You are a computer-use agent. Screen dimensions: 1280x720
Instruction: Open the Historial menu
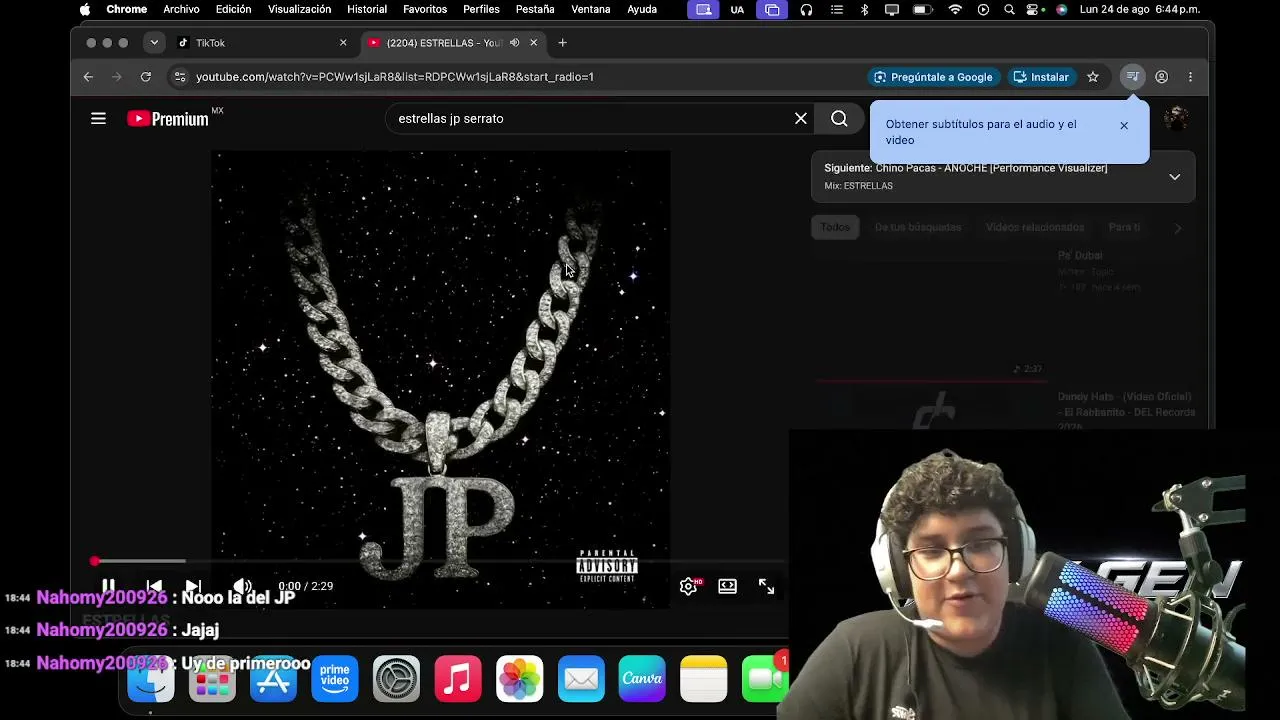[367, 10]
